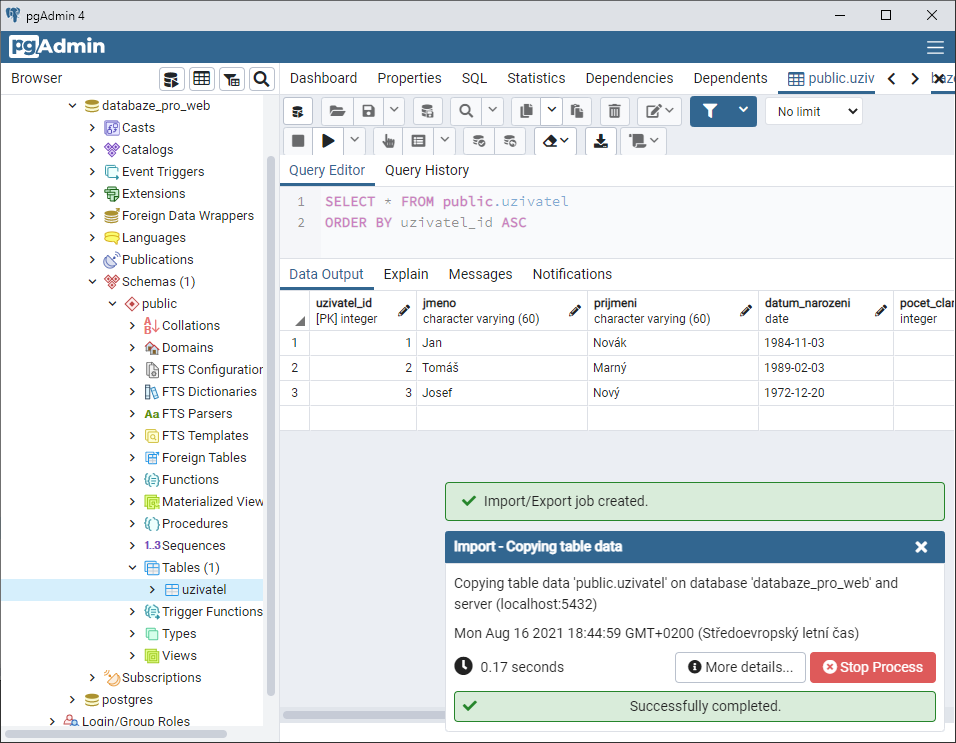Open the Query Tool from the browser toolbar

tap(171, 78)
